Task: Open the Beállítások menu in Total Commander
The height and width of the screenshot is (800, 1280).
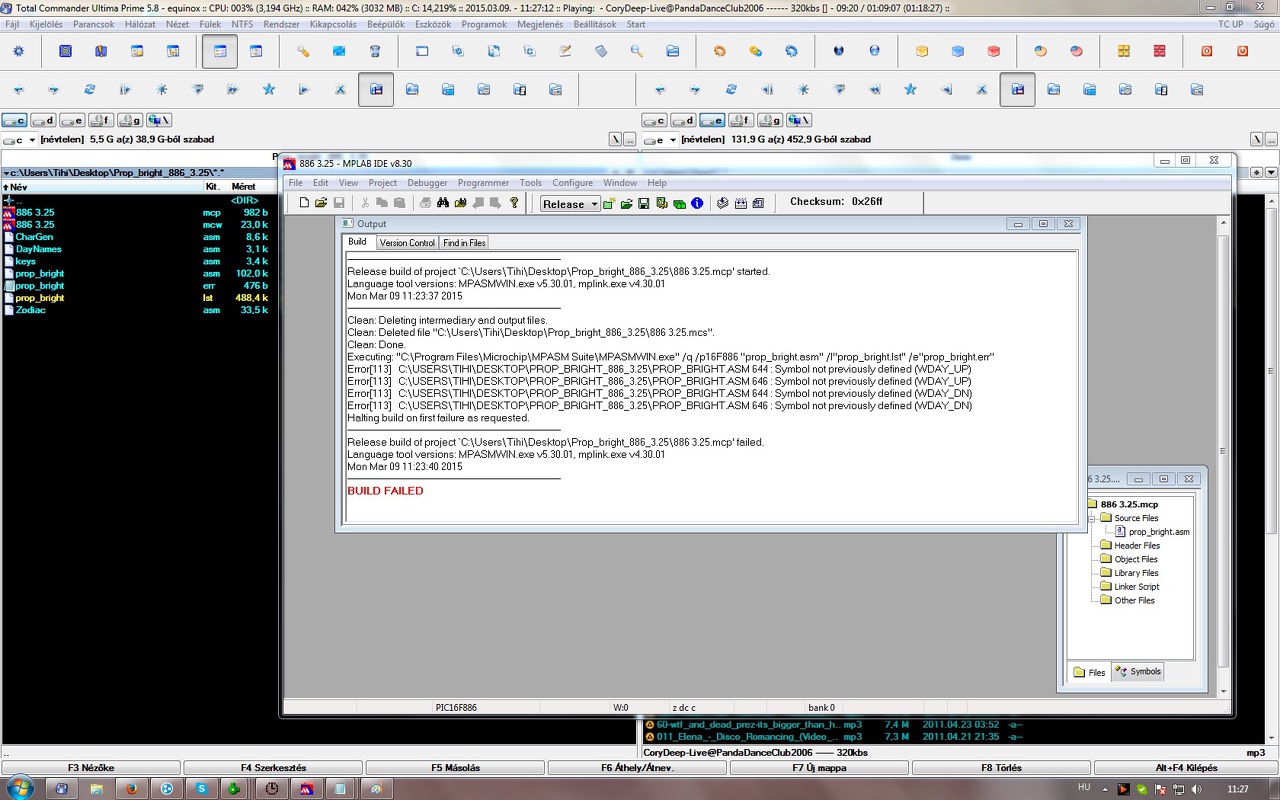Action: (595, 24)
